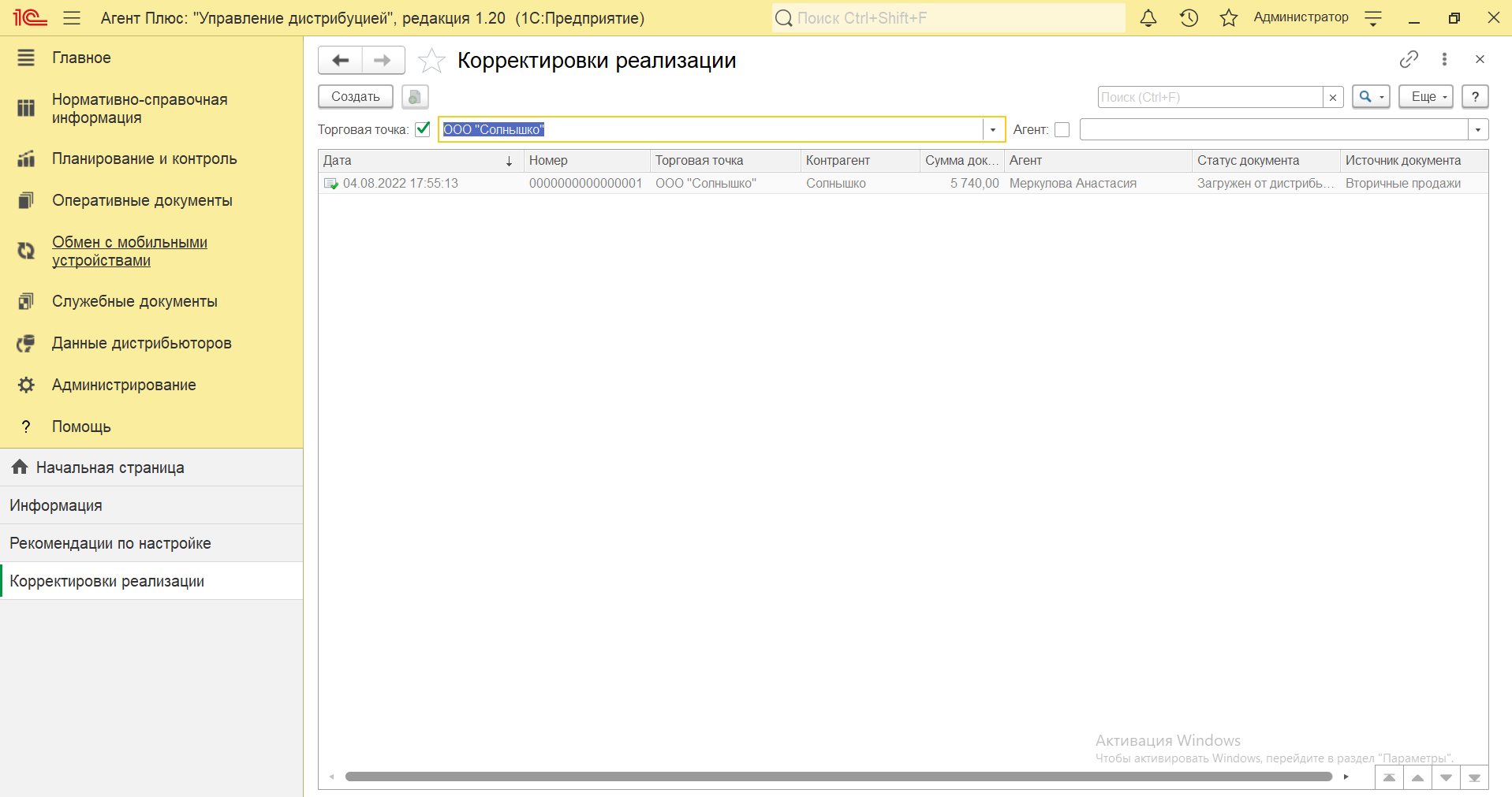
Task: Open Помощь section
Action: (81, 426)
